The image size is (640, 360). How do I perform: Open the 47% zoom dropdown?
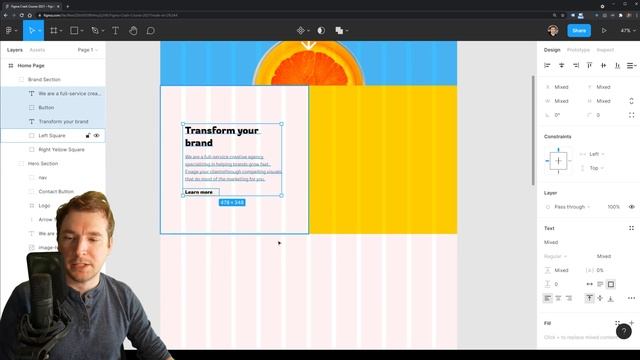click(627, 31)
